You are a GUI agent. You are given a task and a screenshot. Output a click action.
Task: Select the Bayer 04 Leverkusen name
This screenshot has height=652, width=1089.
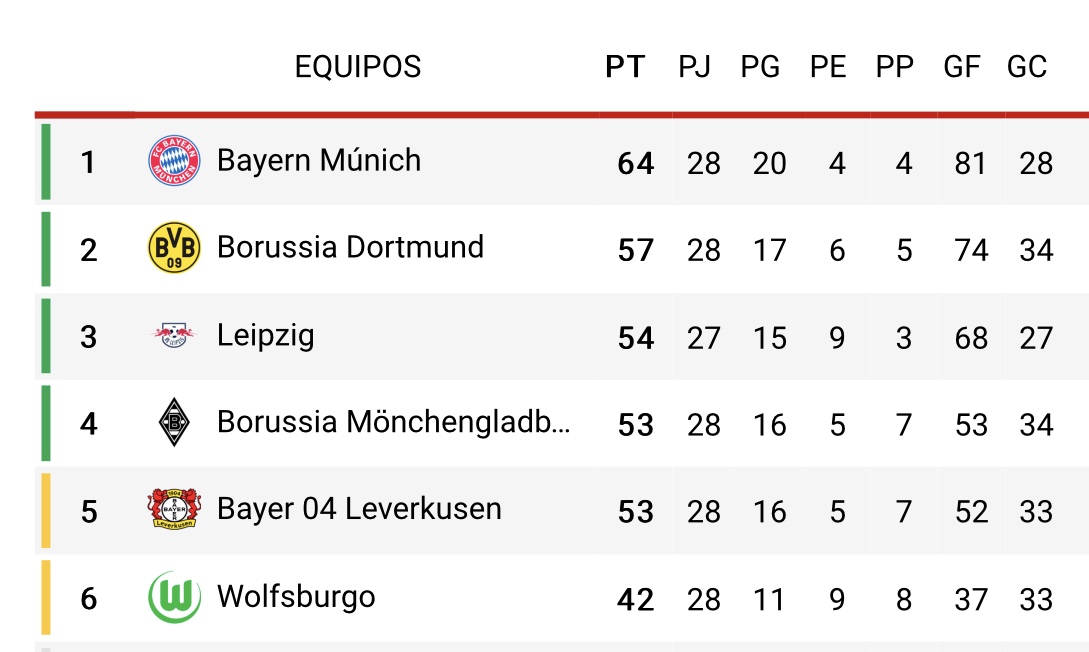tap(359, 509)
